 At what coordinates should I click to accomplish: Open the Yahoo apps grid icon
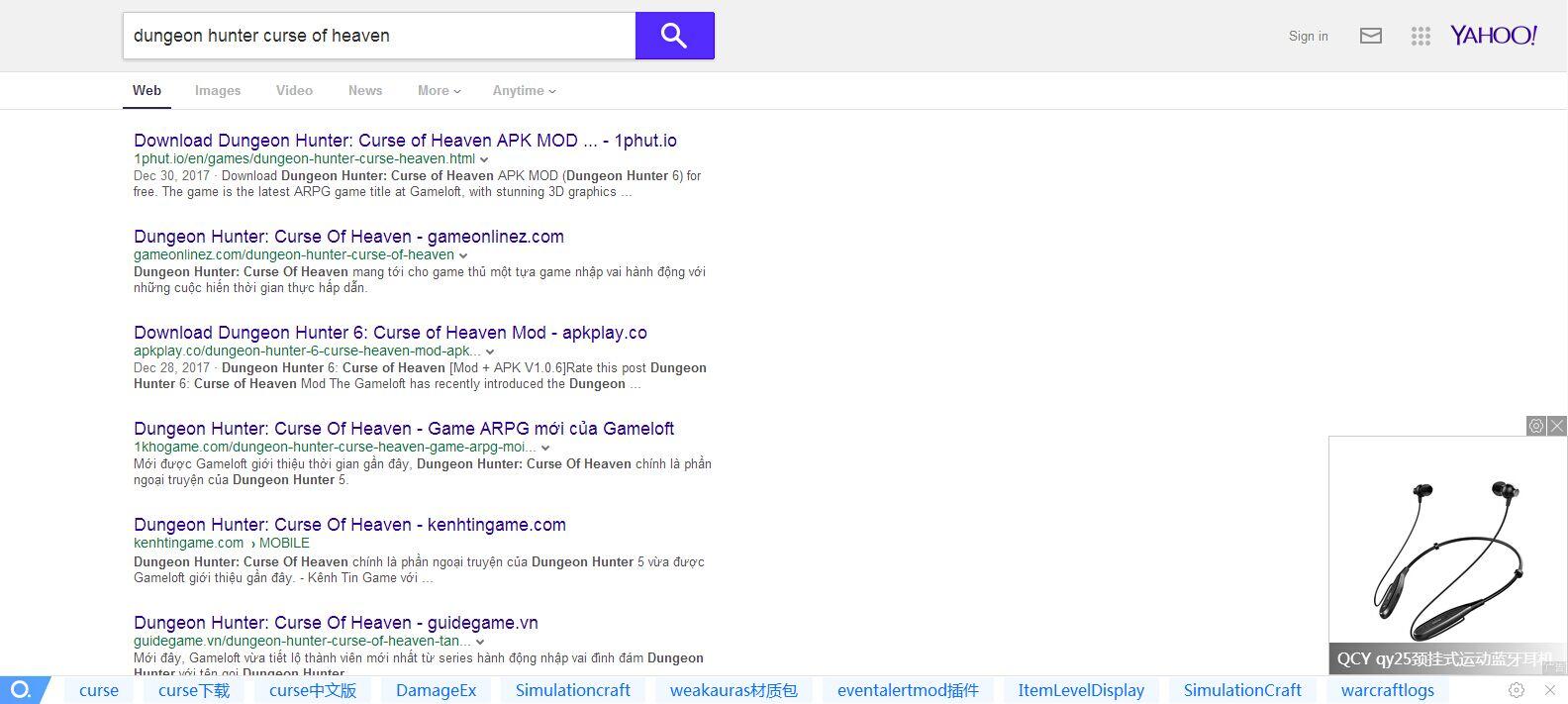[1421, 36]
